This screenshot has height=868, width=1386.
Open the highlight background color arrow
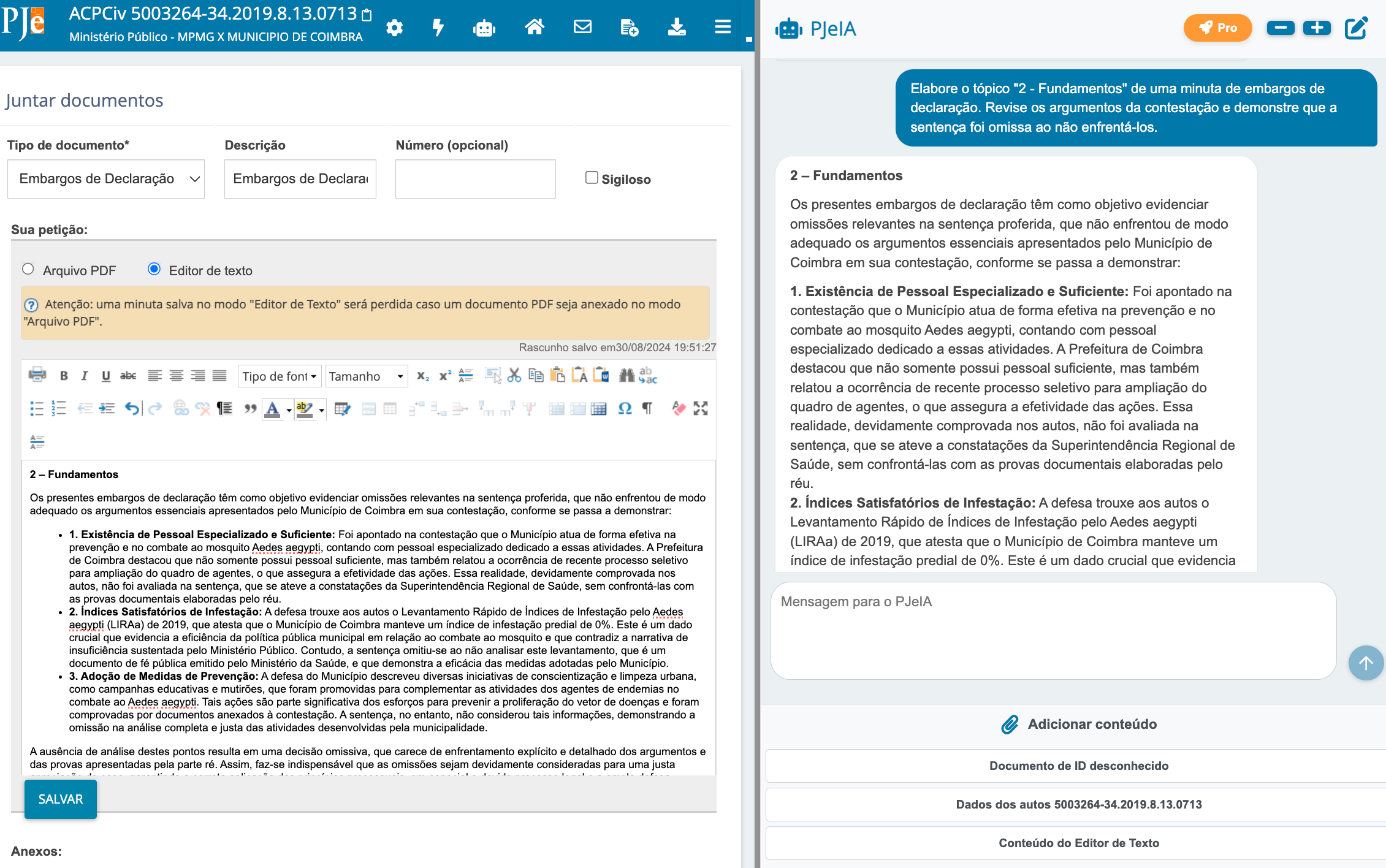tap(321, 409)
